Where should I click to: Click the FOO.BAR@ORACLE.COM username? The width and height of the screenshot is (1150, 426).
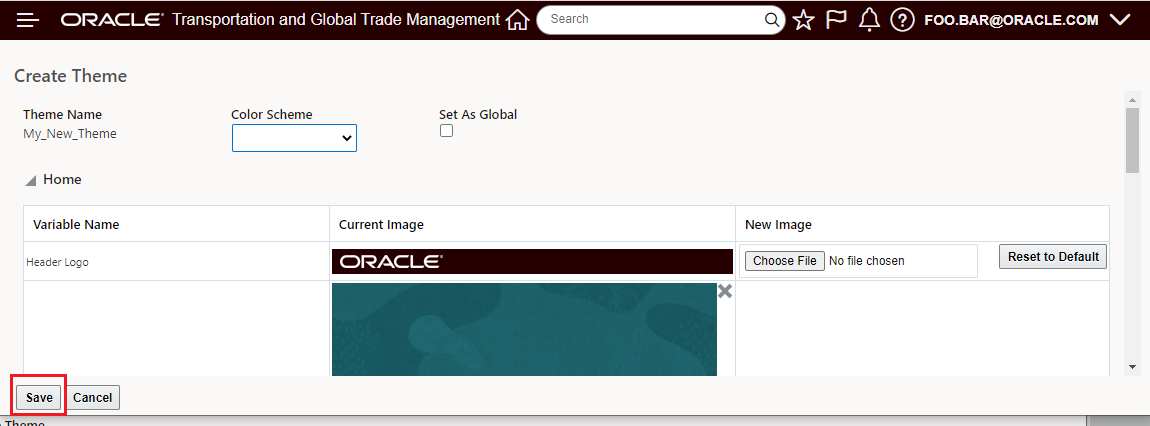[x=1011, y=20]
